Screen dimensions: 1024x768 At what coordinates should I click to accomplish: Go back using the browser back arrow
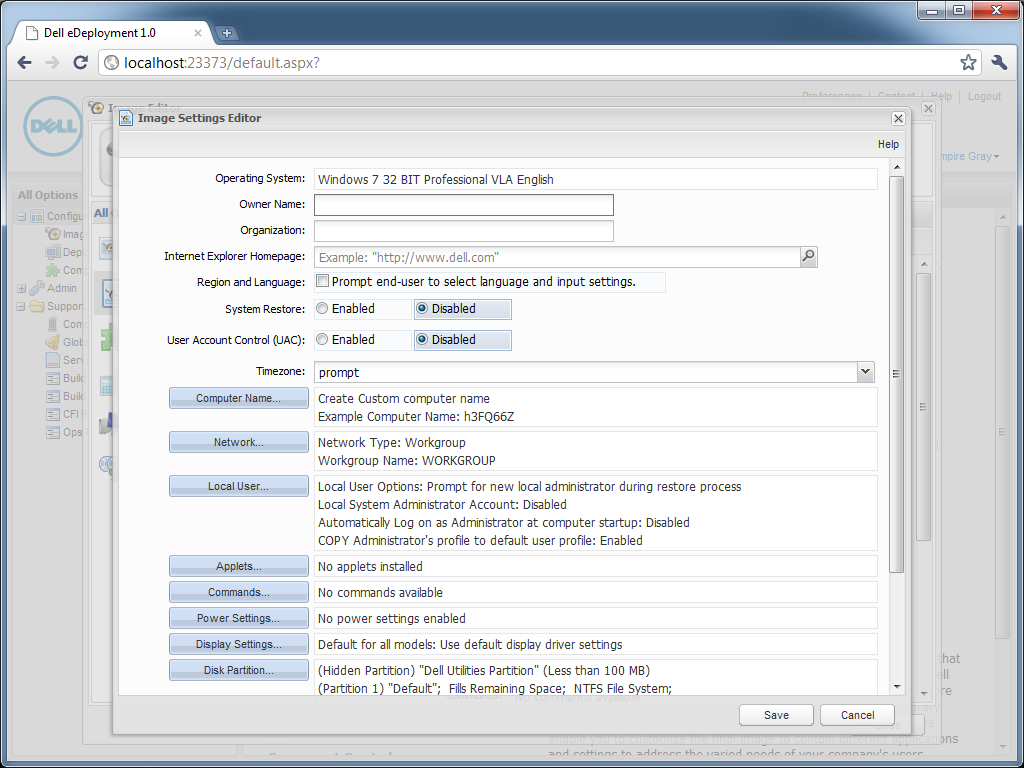point(25,63)
